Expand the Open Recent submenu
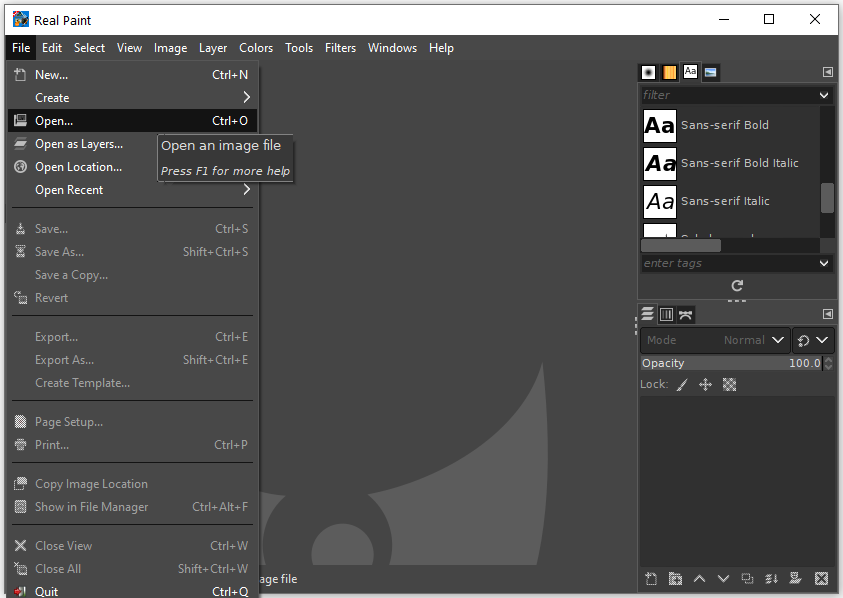 point(132,190)
